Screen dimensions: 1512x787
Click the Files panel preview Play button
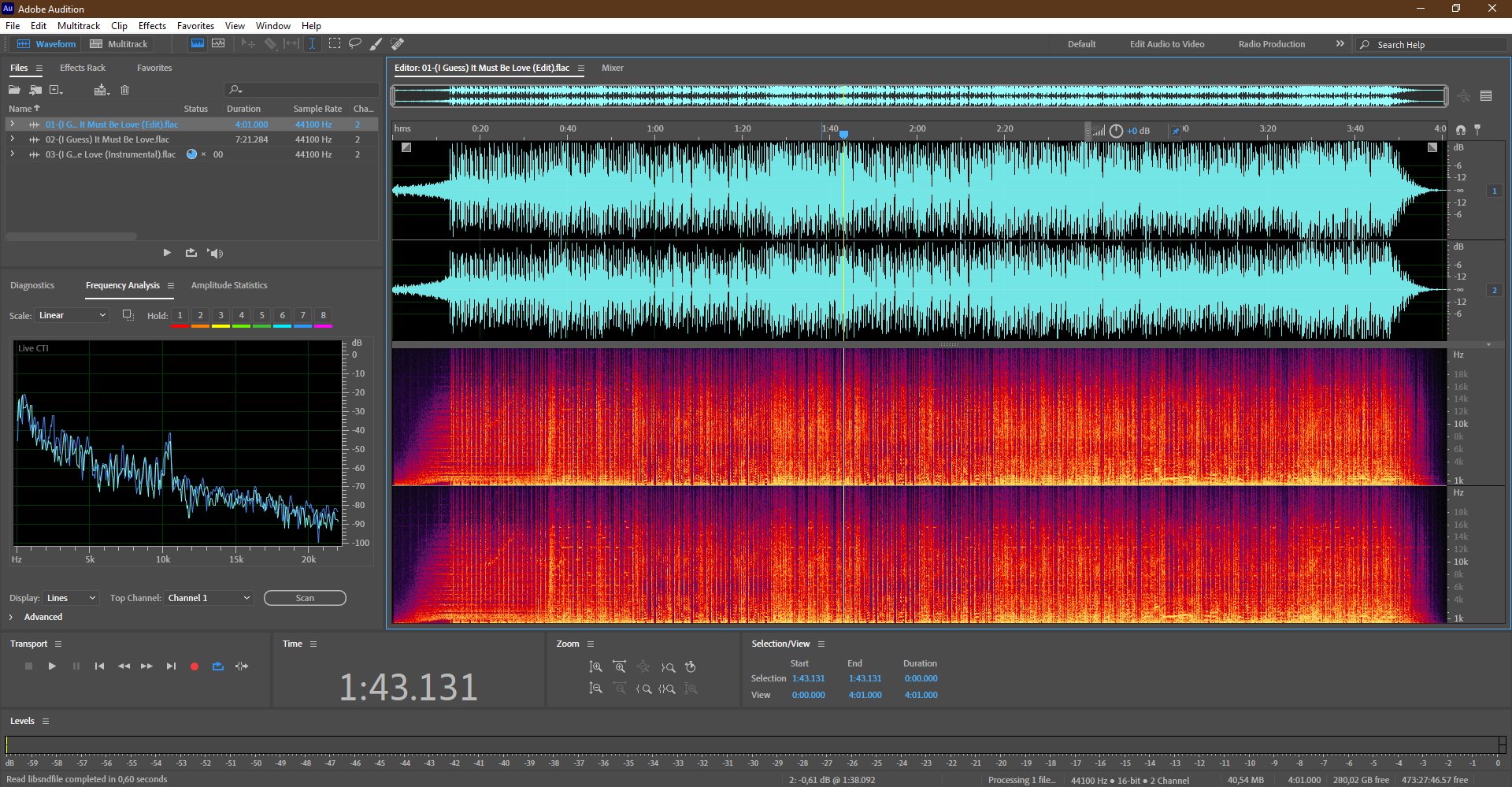167,253
